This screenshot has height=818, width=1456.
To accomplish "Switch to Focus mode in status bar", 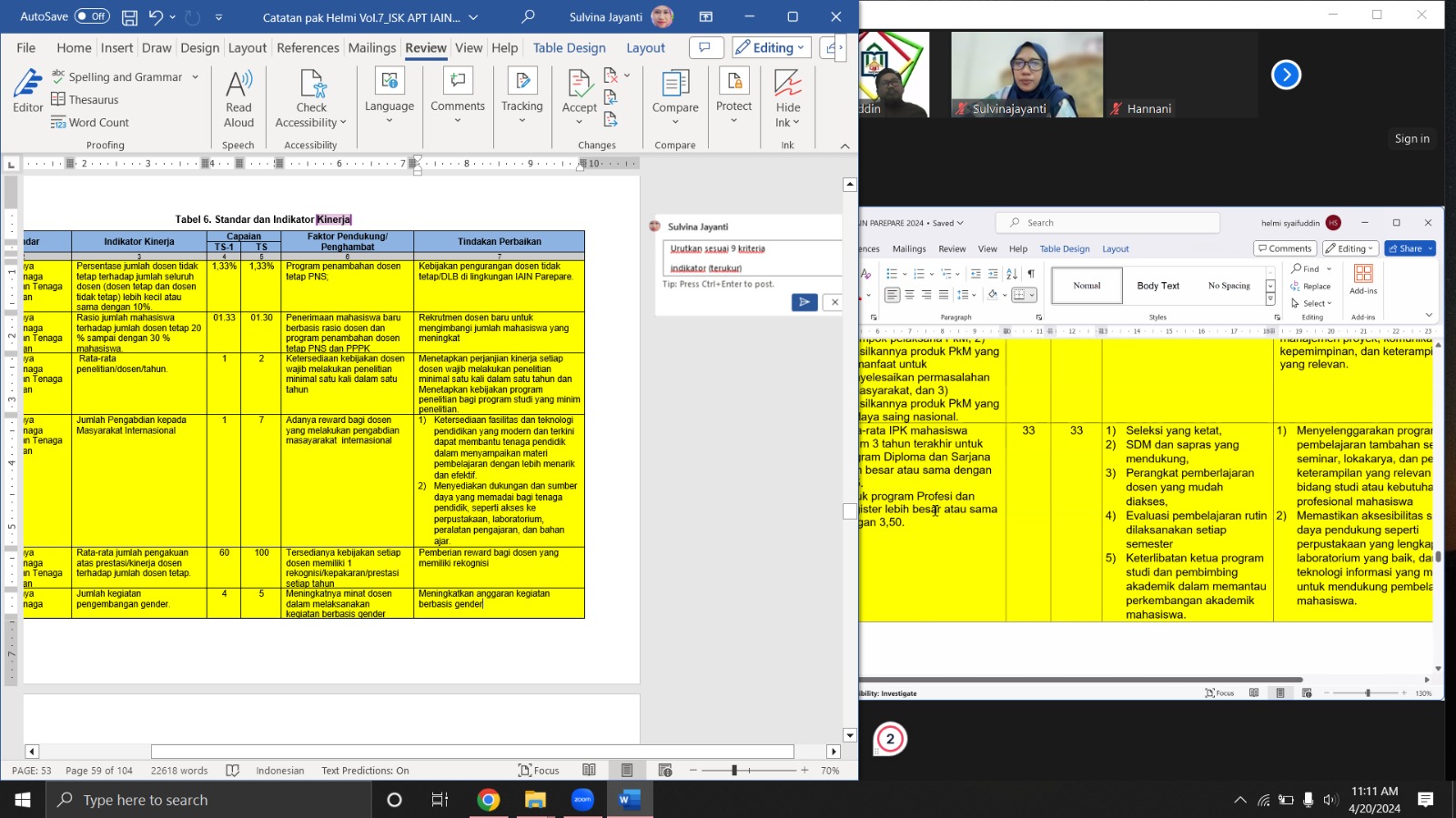I will [x=539, y=771].
